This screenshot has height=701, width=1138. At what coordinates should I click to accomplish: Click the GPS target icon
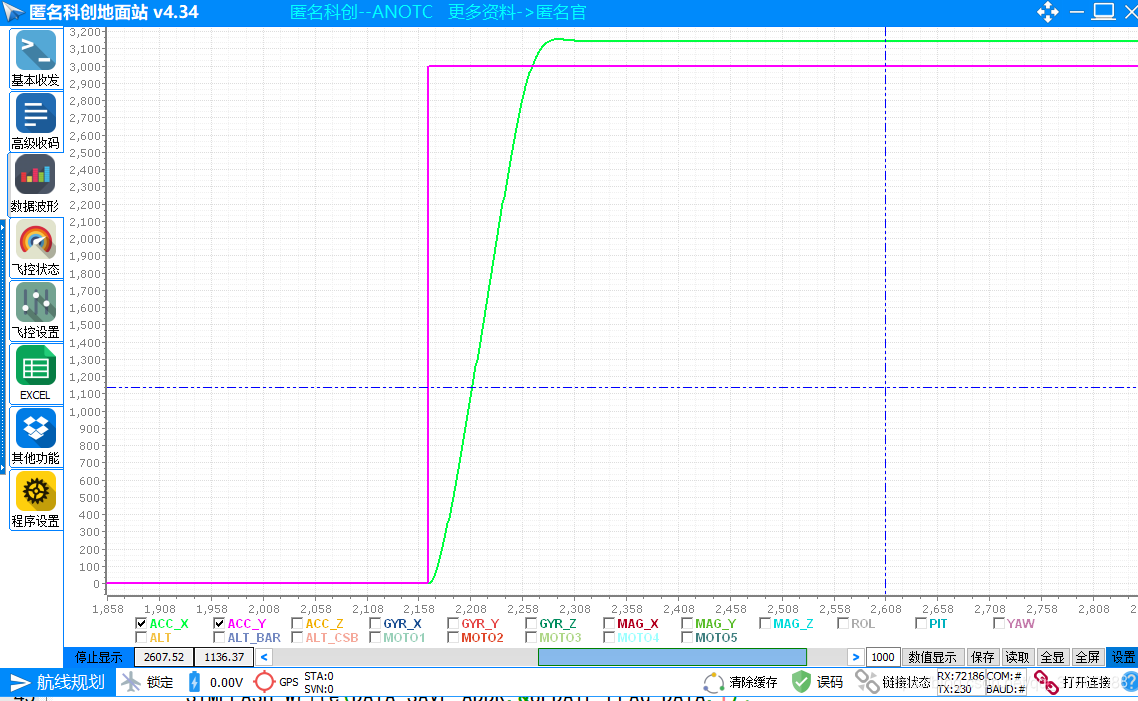pos(264,682)
